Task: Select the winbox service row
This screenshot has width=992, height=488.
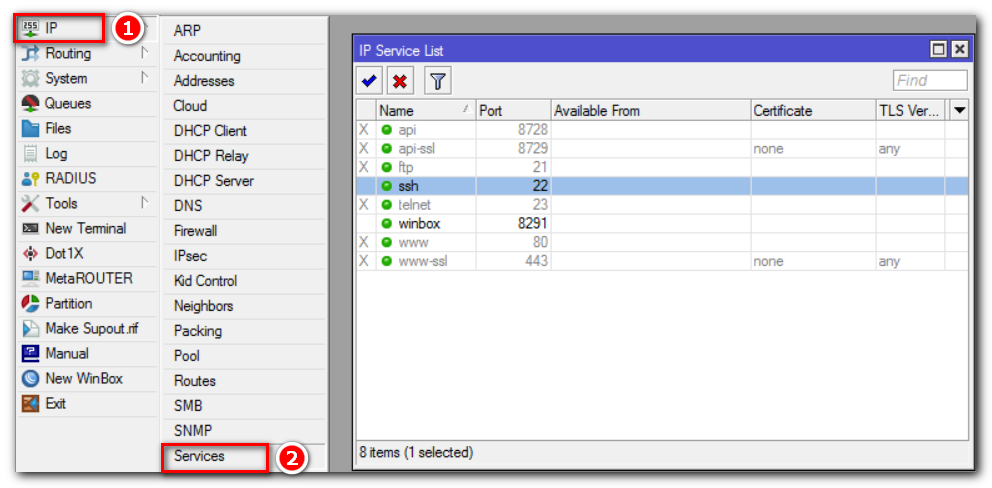Action: point(419,224)
